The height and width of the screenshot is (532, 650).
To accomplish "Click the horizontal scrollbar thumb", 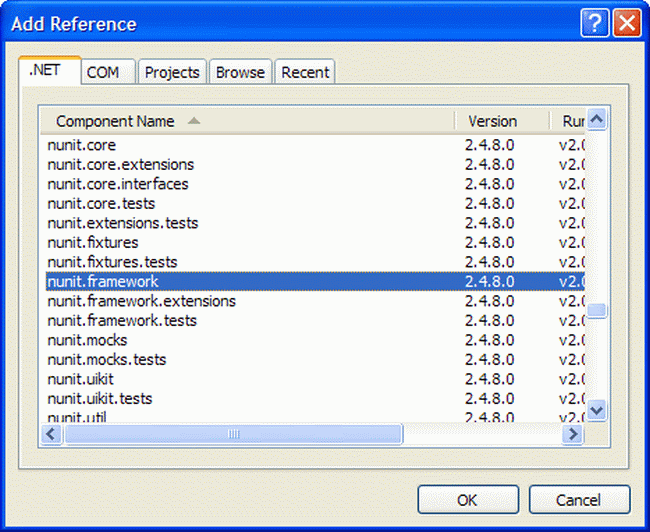I will pyautogui.click(x=233, y=434).
